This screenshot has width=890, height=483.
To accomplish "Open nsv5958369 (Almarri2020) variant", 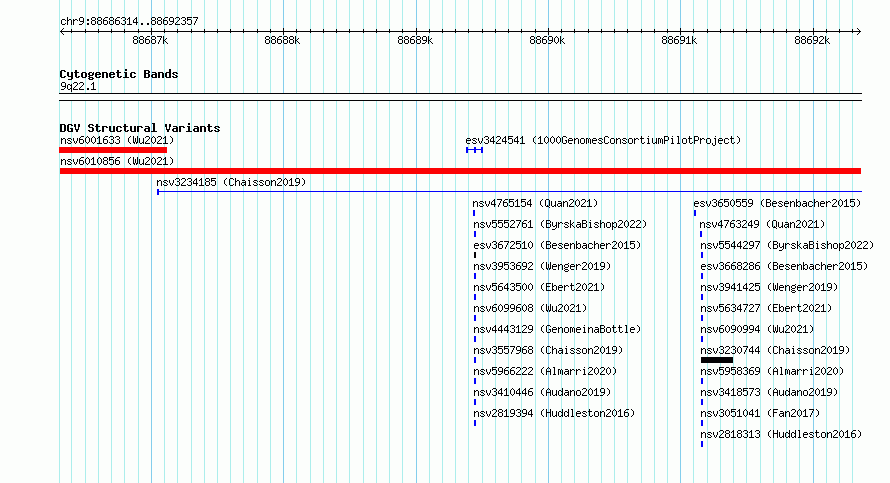I will coord(772,371).
